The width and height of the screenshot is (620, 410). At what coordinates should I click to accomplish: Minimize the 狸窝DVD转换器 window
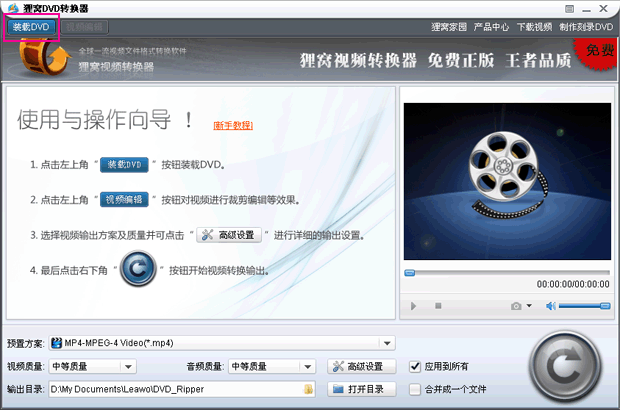586,9
